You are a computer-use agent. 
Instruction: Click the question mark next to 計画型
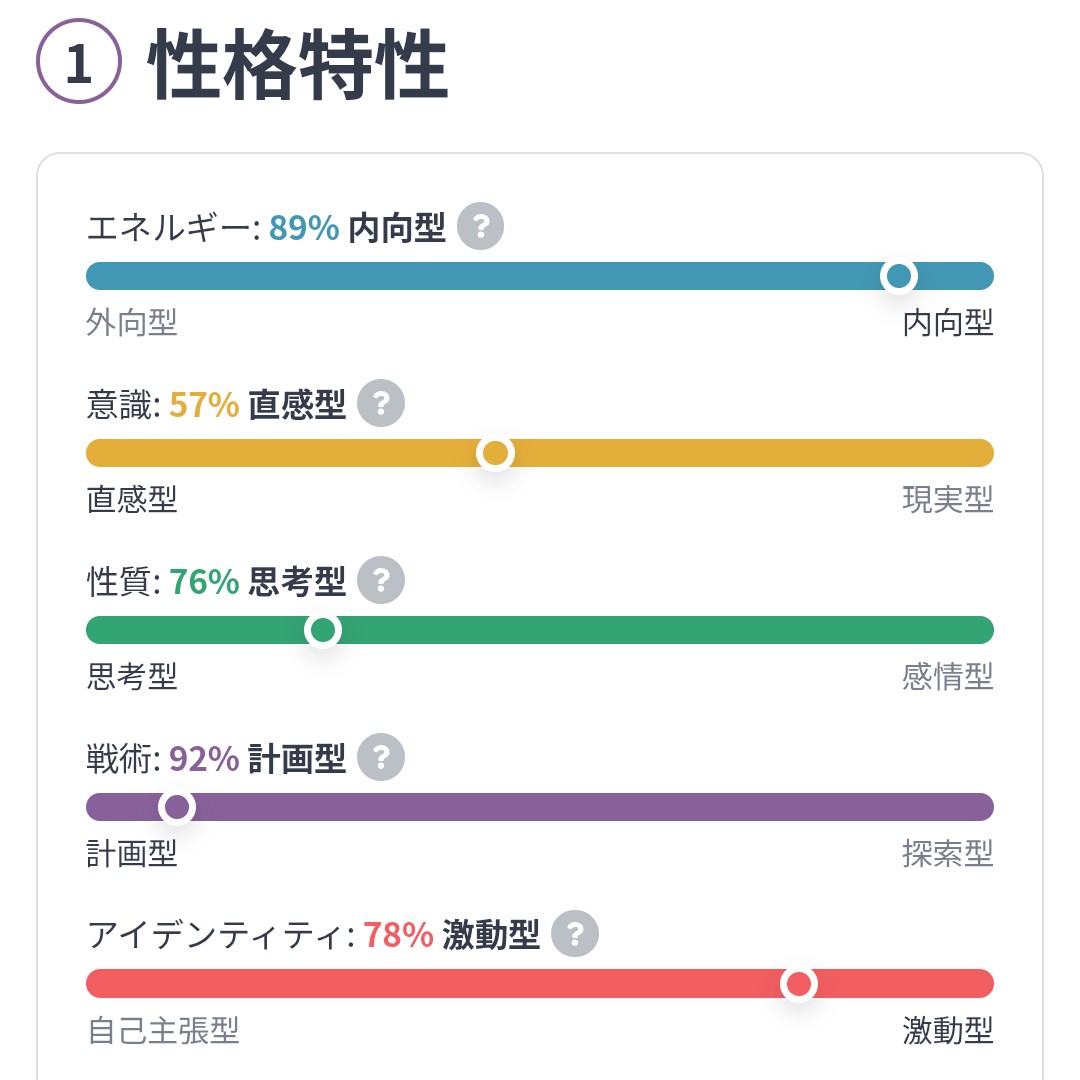381,757
